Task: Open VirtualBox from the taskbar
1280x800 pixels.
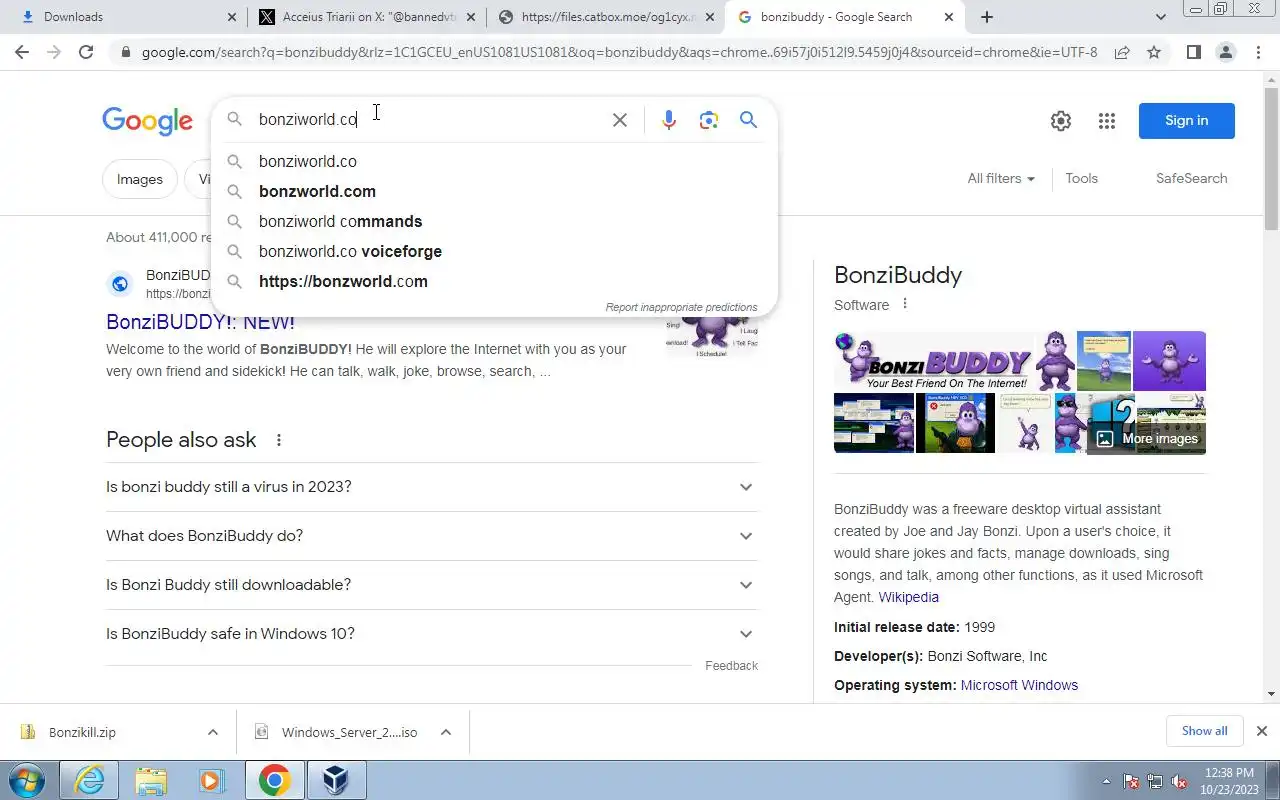Action: point(335,780)
